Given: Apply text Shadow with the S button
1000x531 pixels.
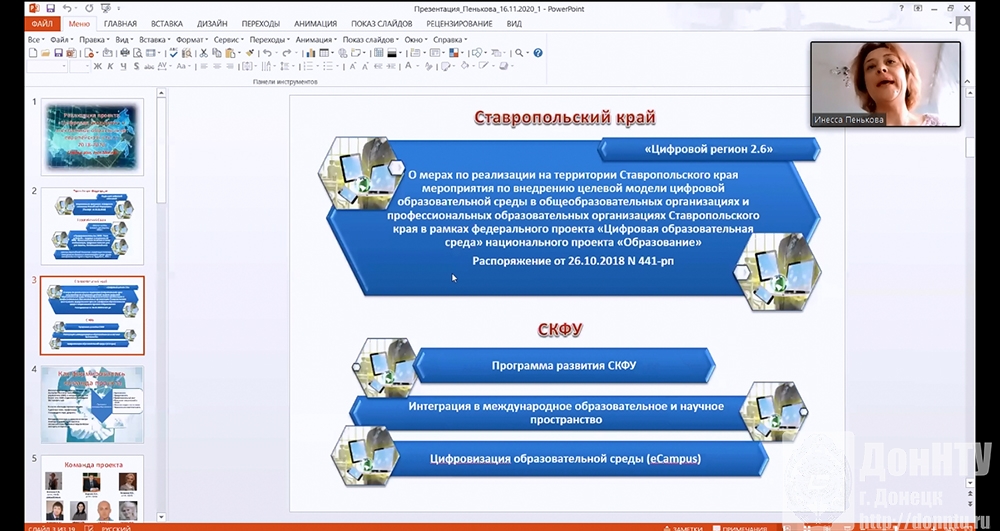Looking at the screenshot, I should tap(136, 66).
